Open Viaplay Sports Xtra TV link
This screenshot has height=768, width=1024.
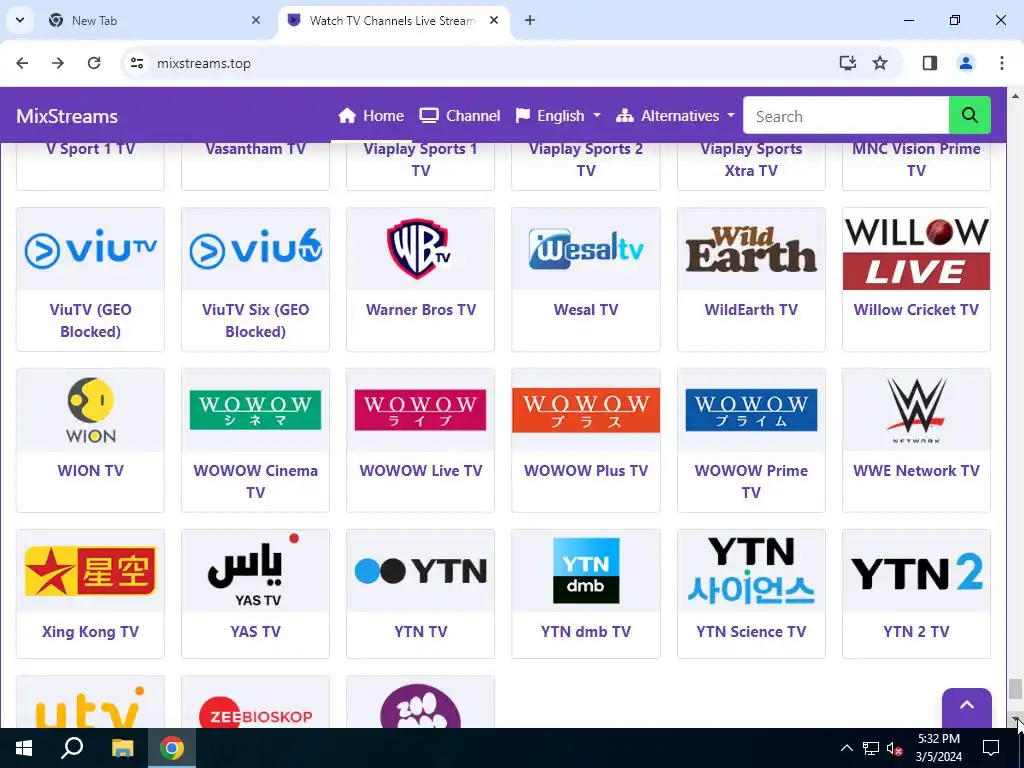(x=751, y=159)
